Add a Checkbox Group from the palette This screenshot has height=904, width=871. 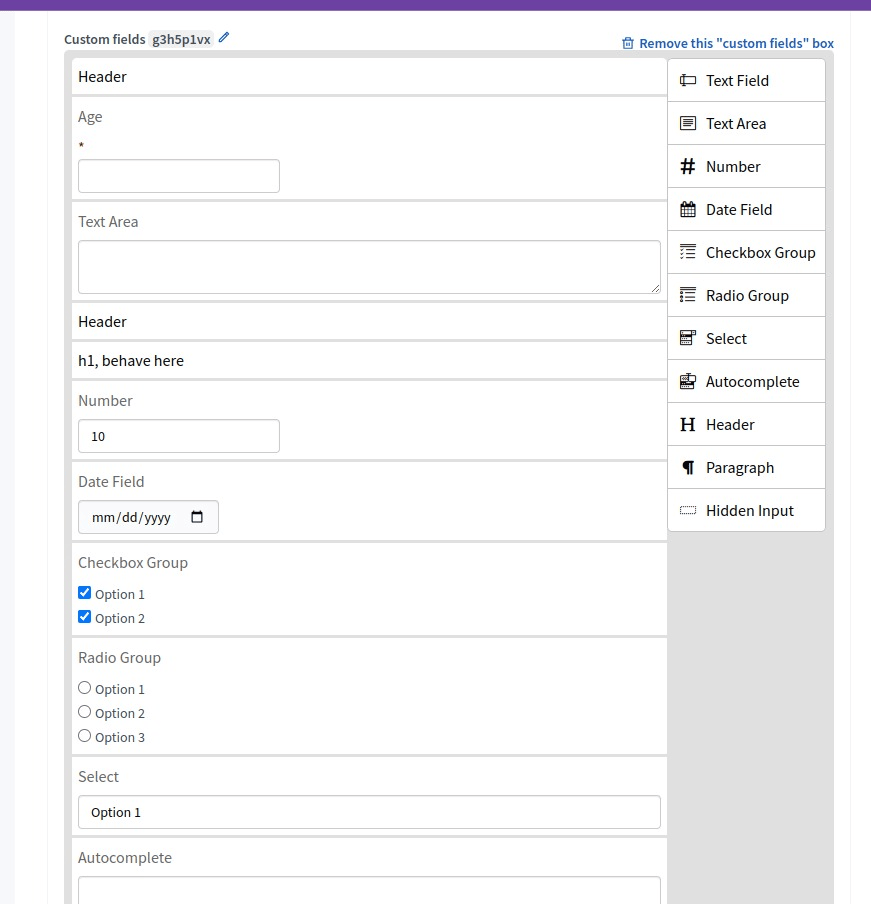click(746, 252)
